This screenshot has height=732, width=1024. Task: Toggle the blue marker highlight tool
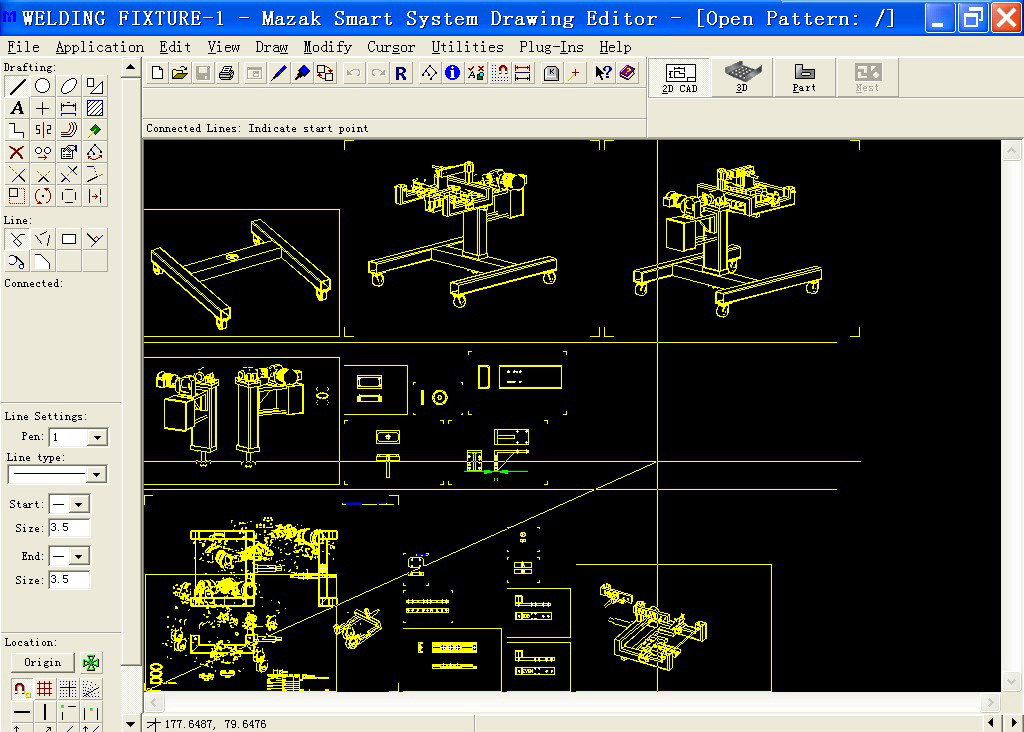[x=302, y=73]
